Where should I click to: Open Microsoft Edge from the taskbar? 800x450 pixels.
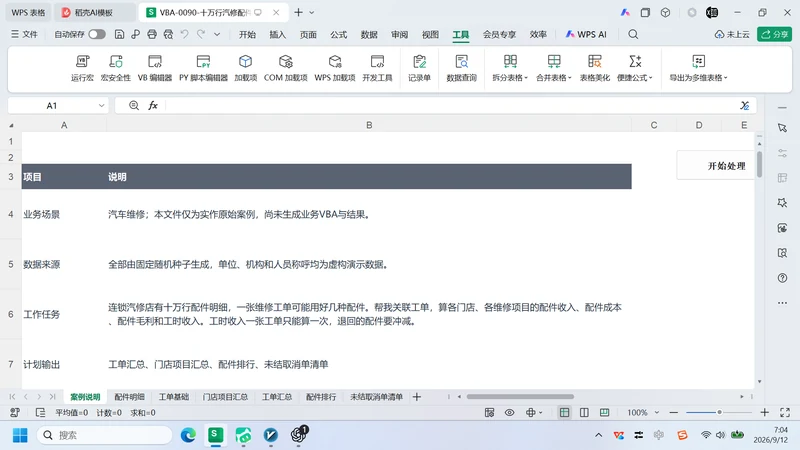click(x=188, y=435)
